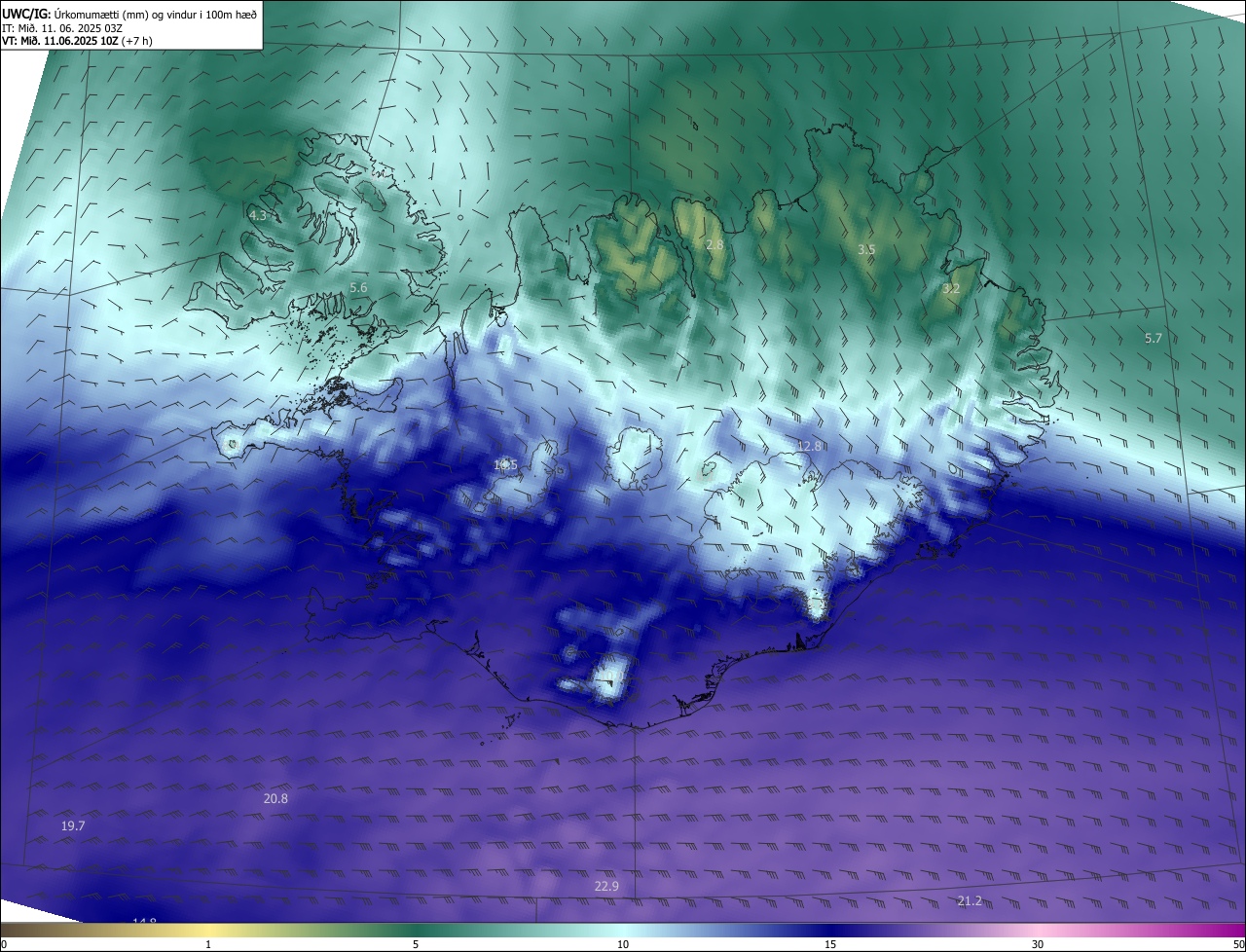Click the color scale tick label 15
The width and height of the screenshot is (1246, 952).
[830, 945]
